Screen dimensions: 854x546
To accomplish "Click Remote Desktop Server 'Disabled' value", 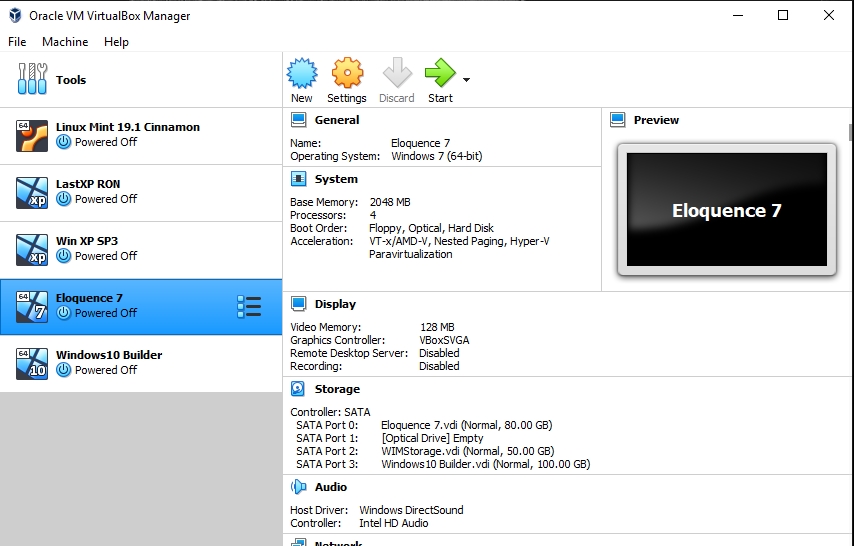I will (x=439, y=353).
